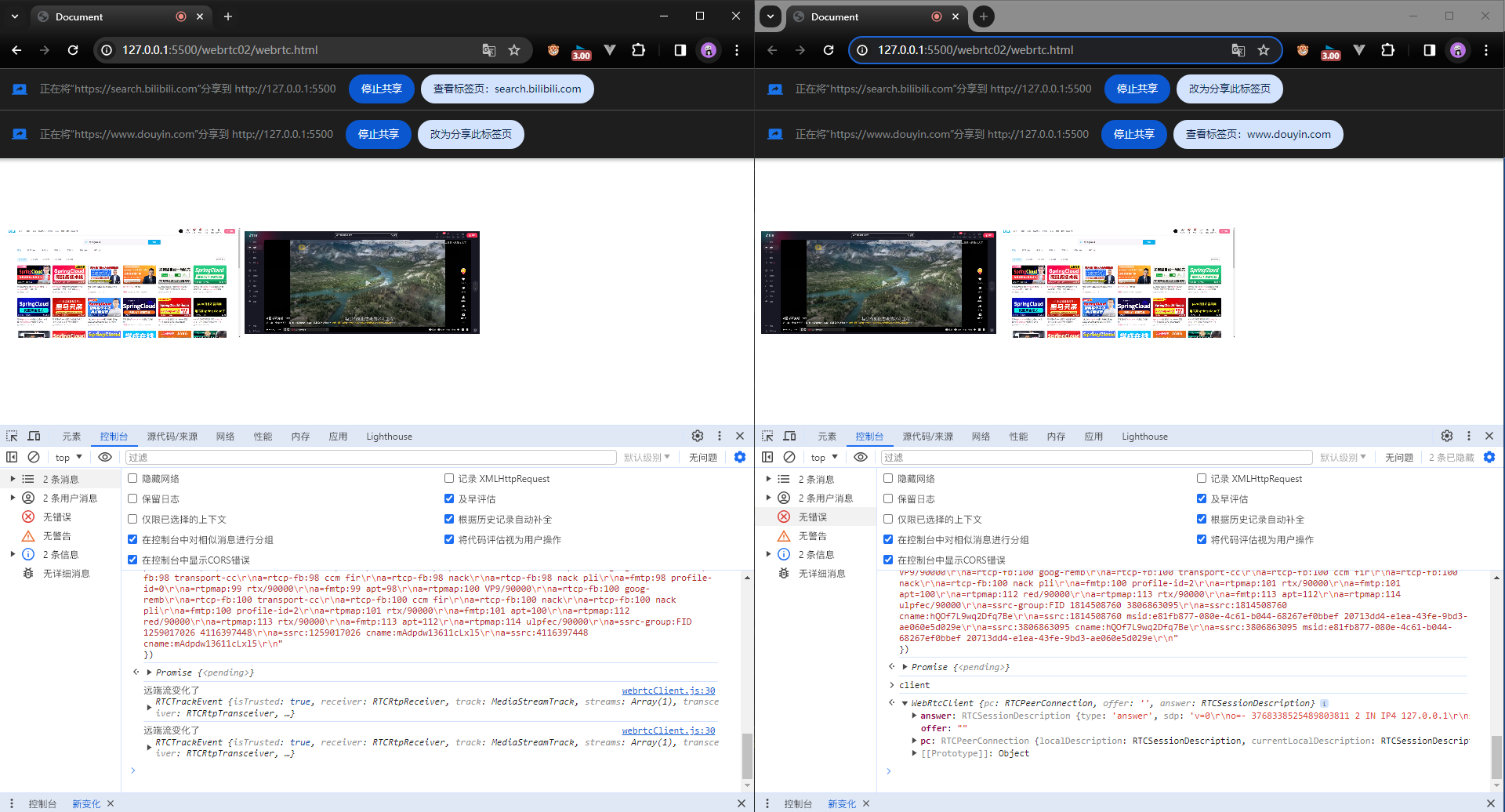Open the console settings gear in the right DevTools
The image size is (1505, 812).
point(1489,457)
